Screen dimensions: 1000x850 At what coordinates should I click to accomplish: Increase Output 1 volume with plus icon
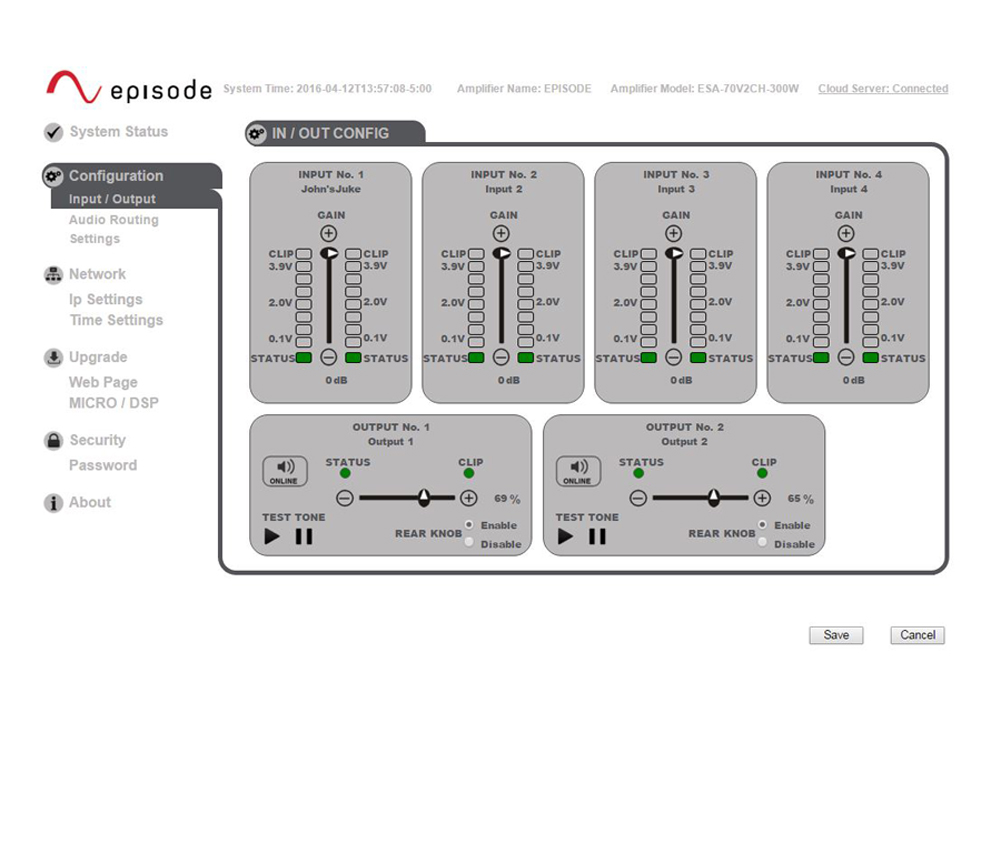(468, 498)
